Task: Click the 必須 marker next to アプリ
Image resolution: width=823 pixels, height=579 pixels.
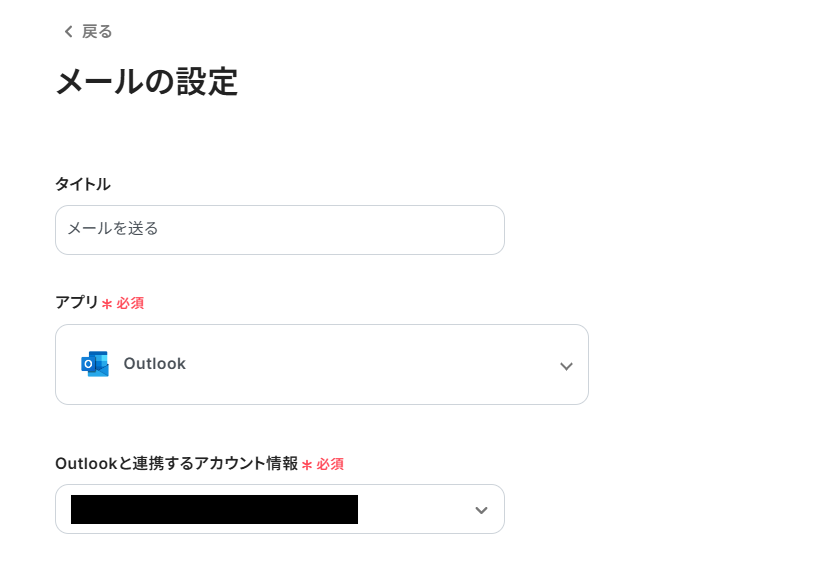Action: click(x=130, y=303)
